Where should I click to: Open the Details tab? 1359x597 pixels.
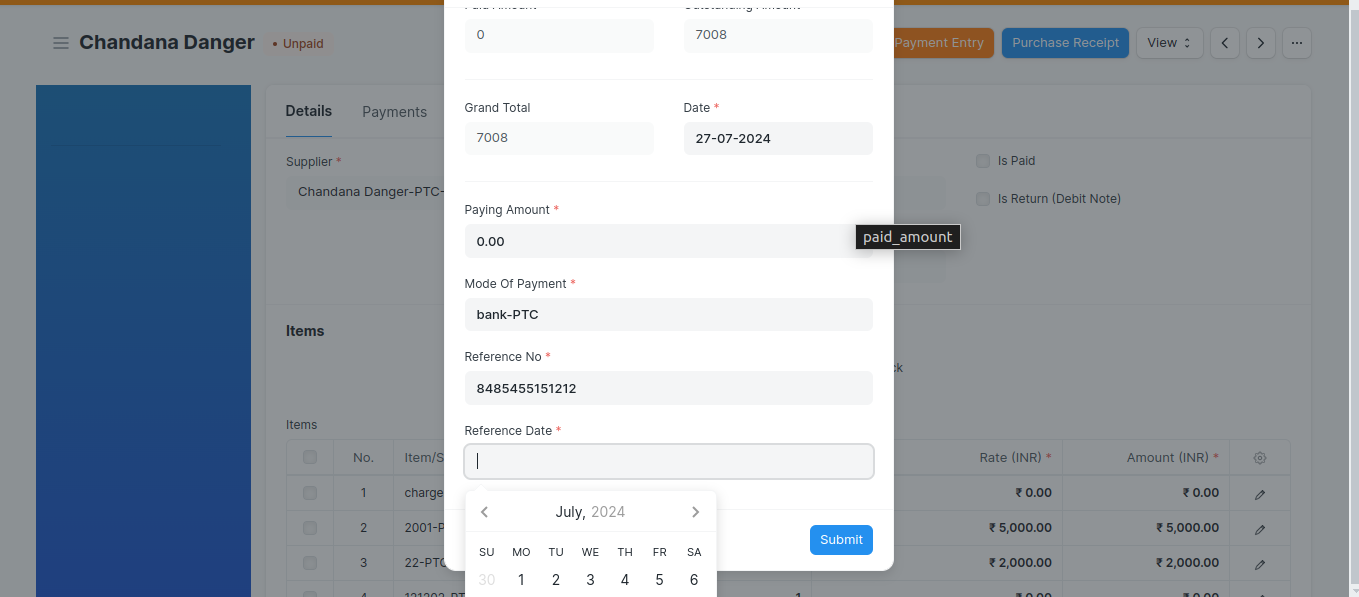click(x=308, y=111)
